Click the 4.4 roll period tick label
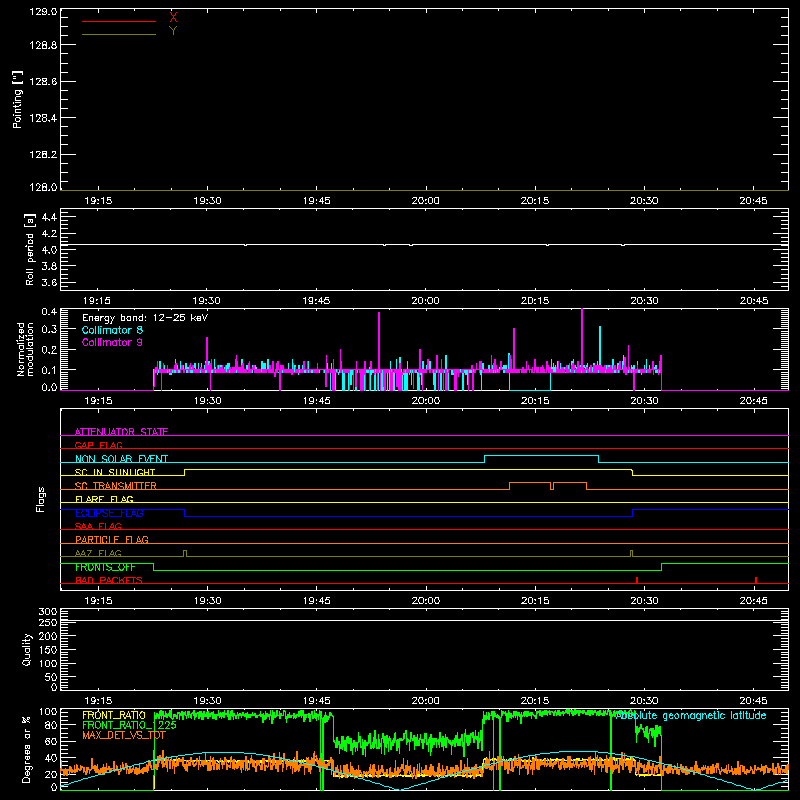The image size is (800, 800). (49, 217)
